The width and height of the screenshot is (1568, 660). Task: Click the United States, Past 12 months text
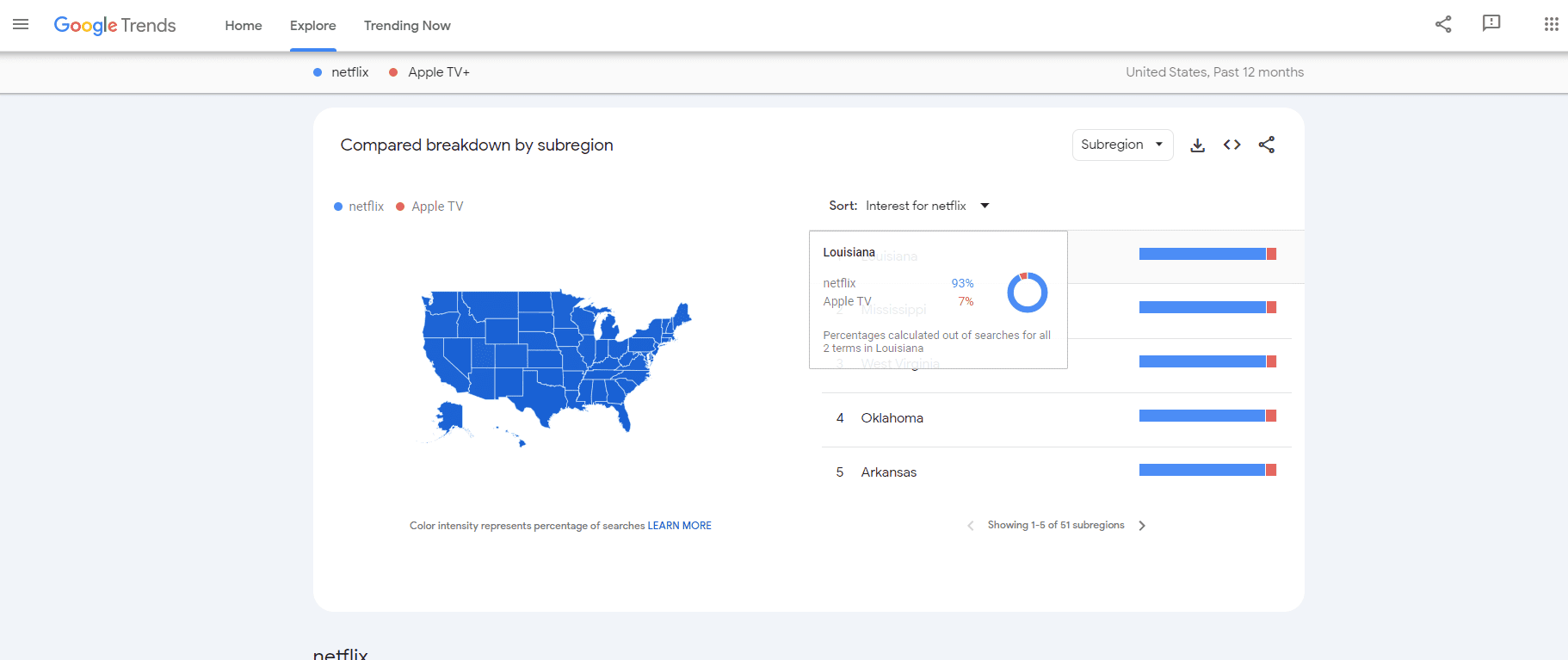1214,72
